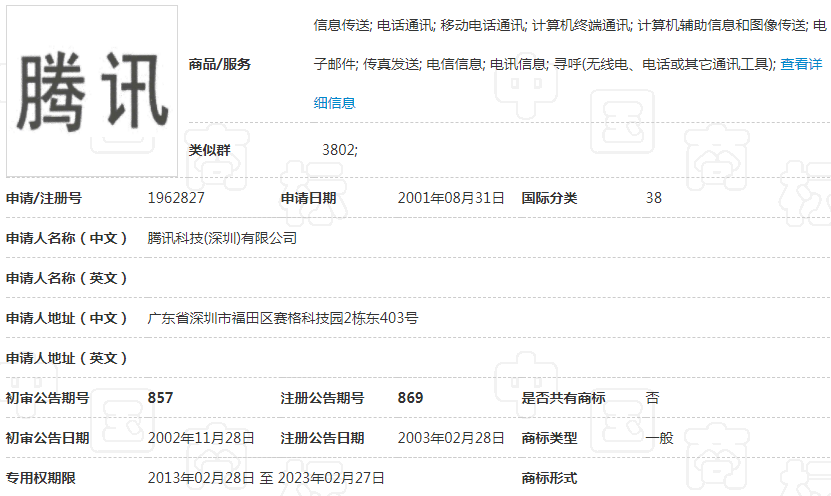
Task: Click the 腾讯 trademark image
Action: [92, 91]
